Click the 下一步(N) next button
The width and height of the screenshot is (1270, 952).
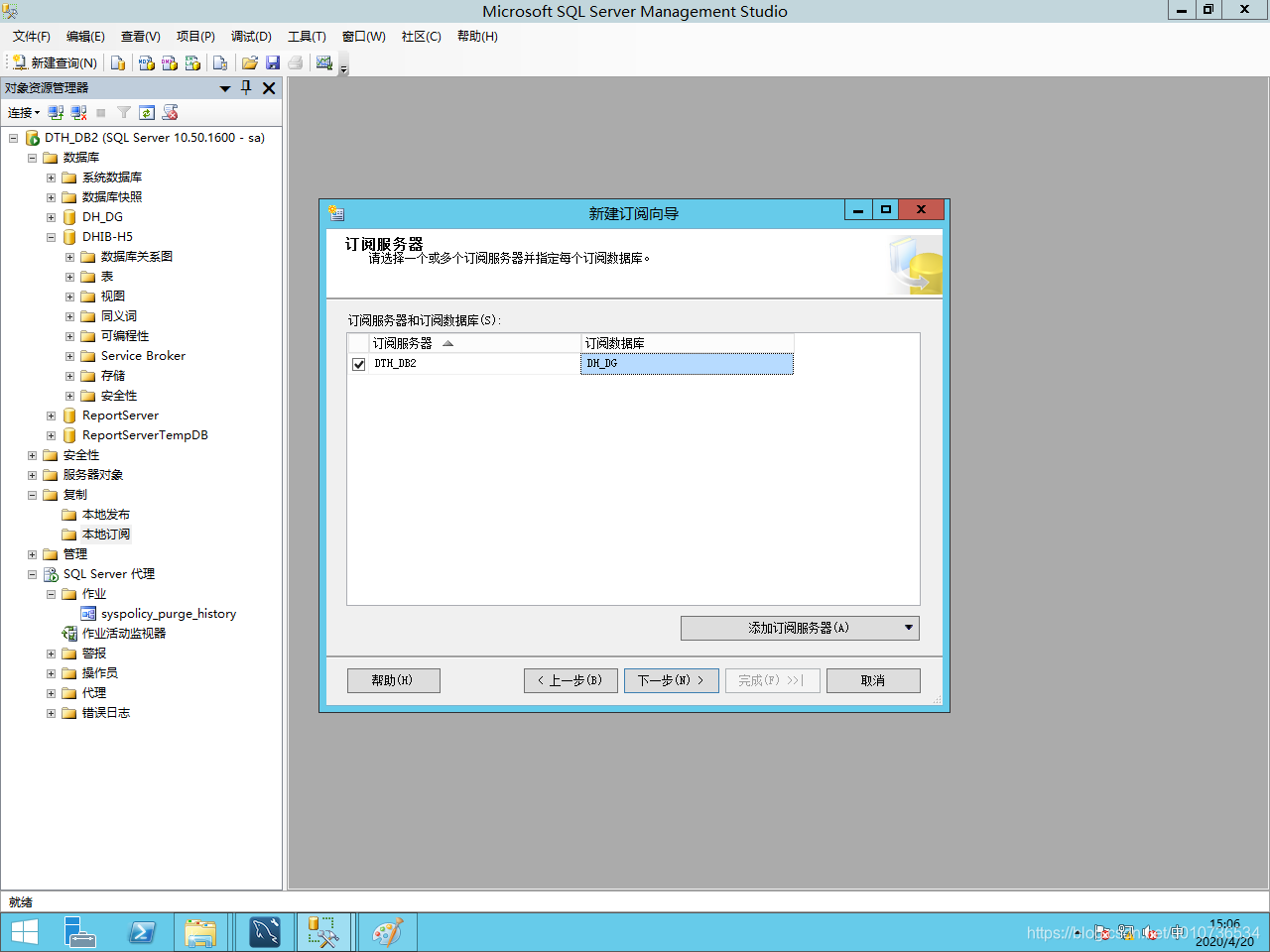point(671,680)
